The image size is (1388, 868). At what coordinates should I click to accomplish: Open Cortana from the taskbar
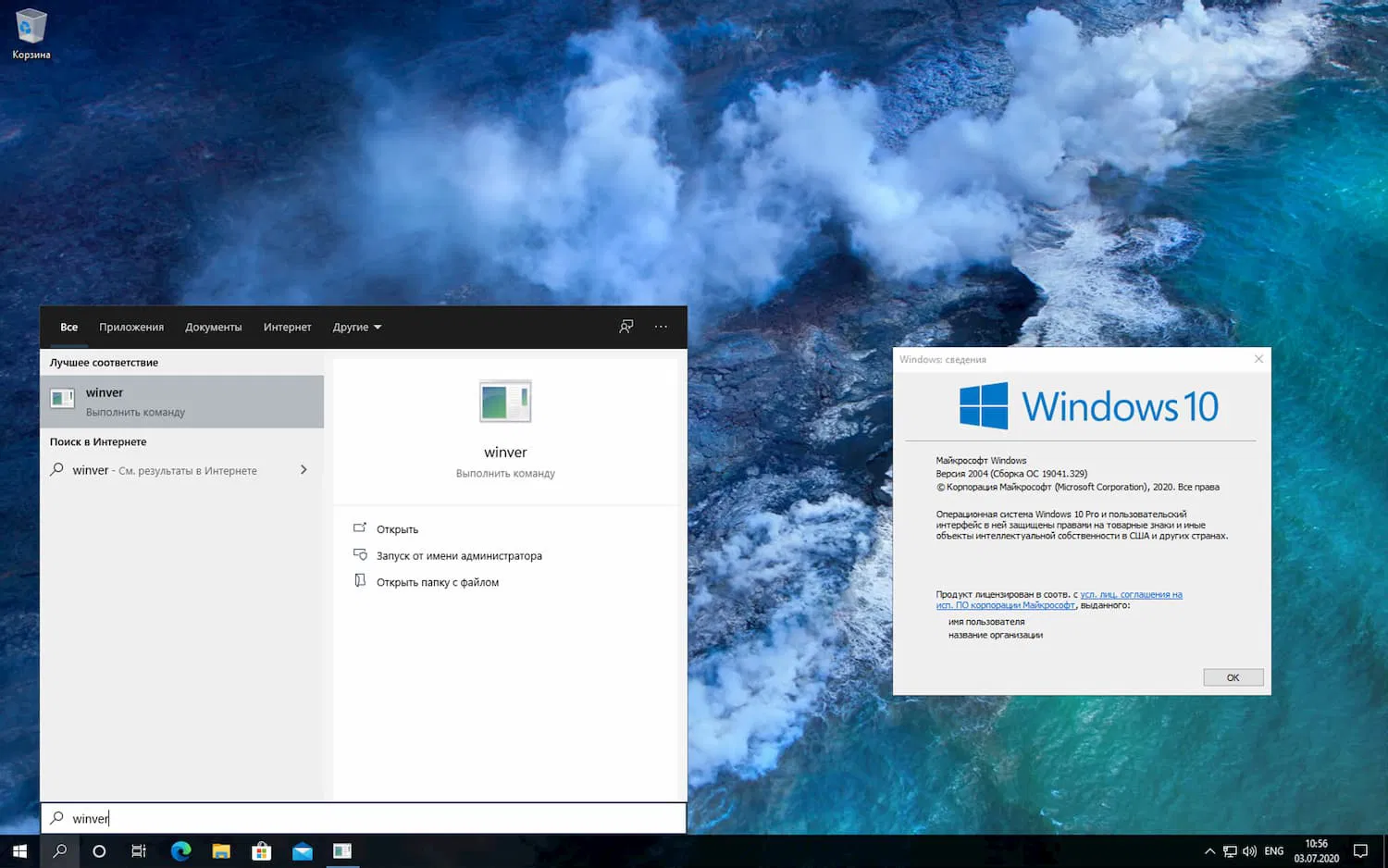99,851
